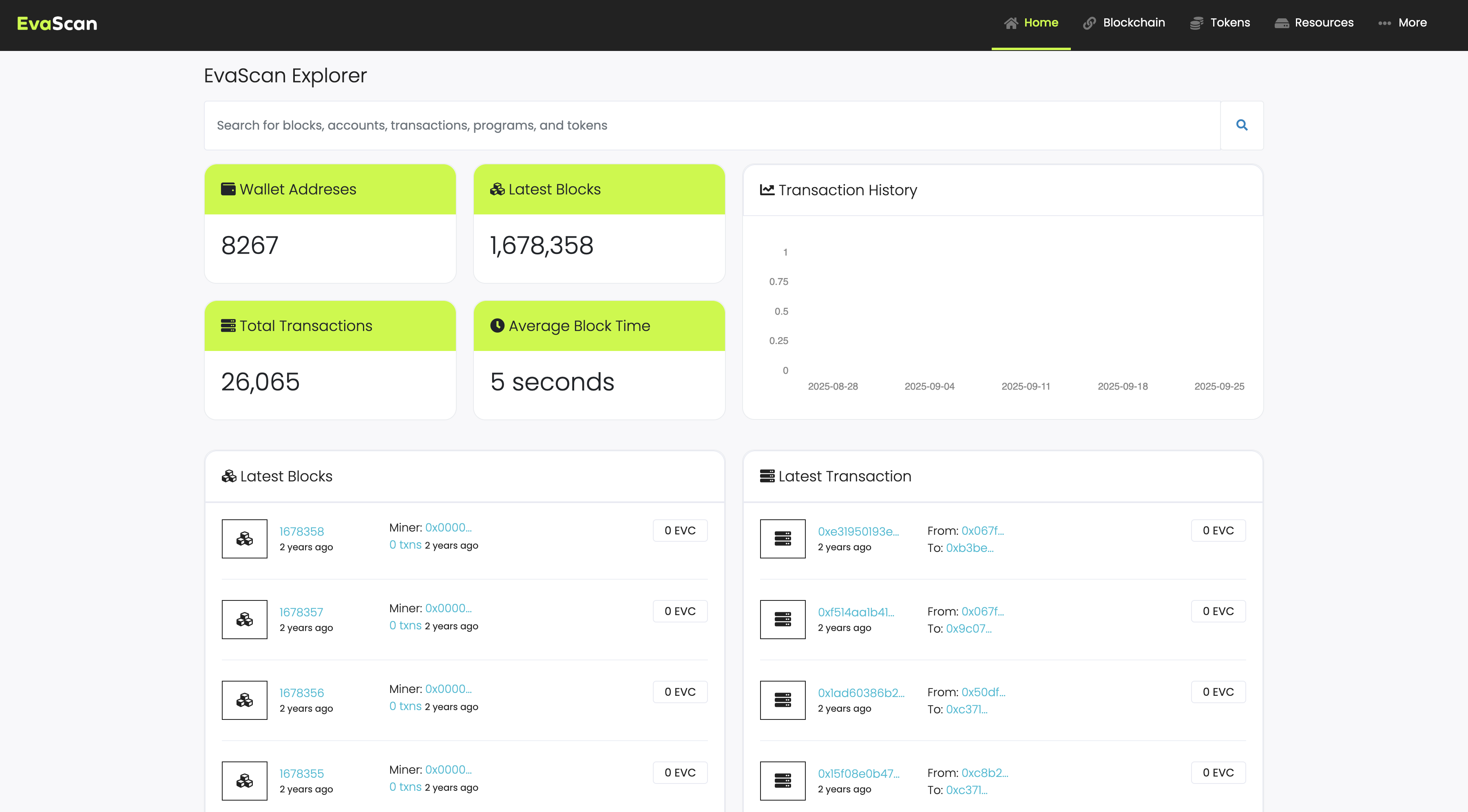Click the search magnifier icon
Viewport: 1468px width, 812px height.
tap(1242, 125)
